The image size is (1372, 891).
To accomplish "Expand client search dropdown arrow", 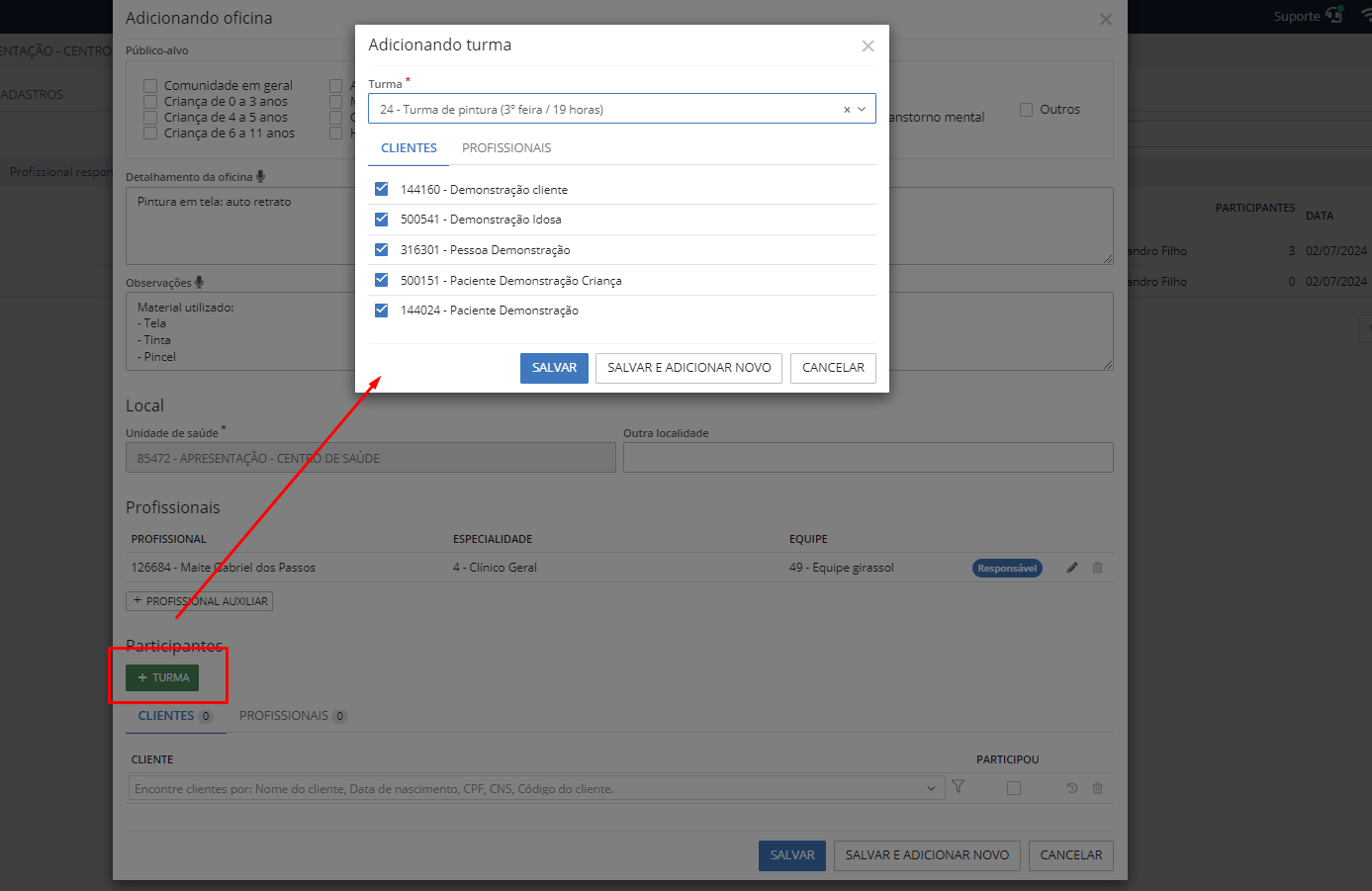I will pos(931,788).
